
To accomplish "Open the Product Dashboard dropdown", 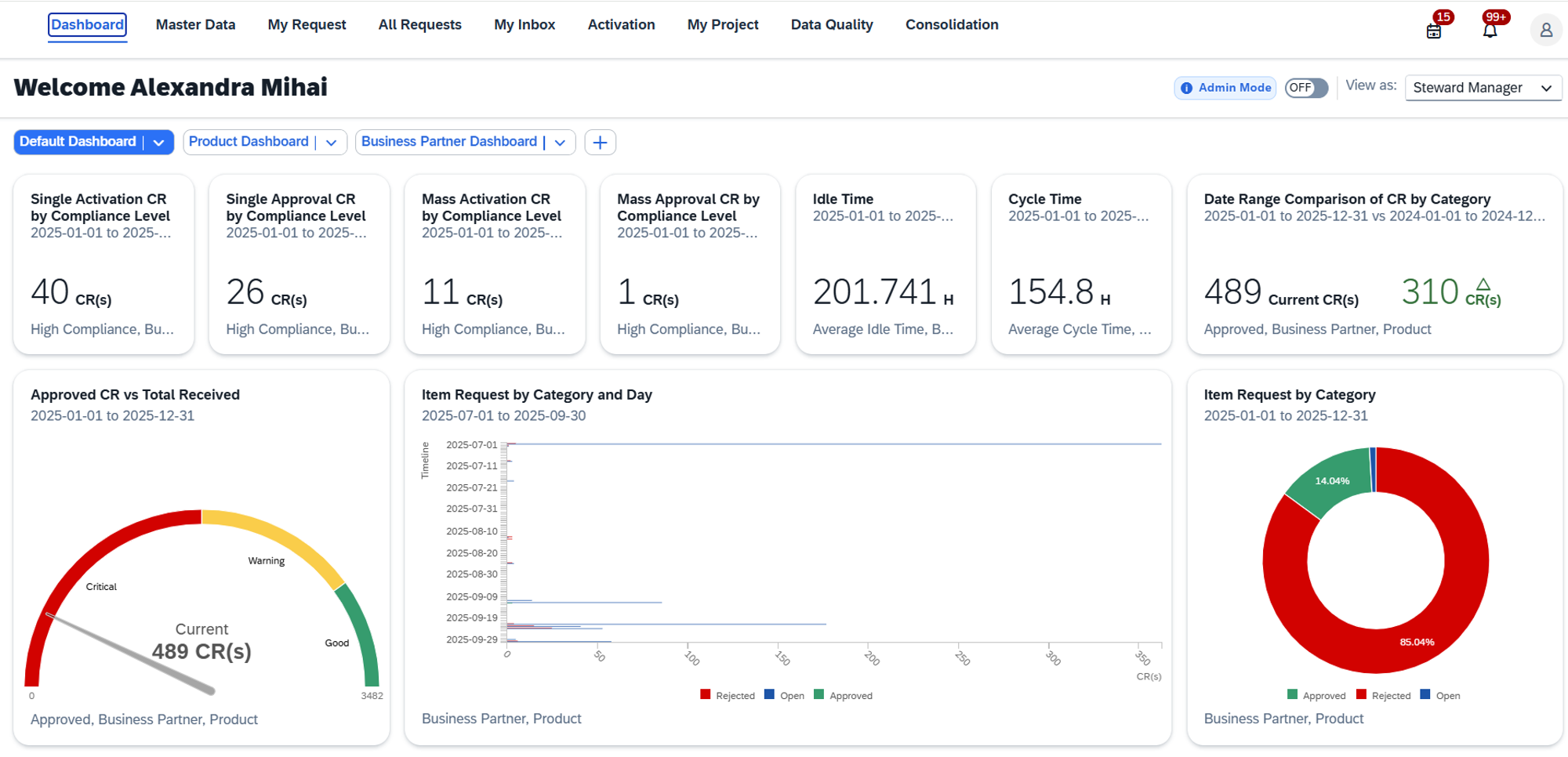I will [x=332, y=142].
